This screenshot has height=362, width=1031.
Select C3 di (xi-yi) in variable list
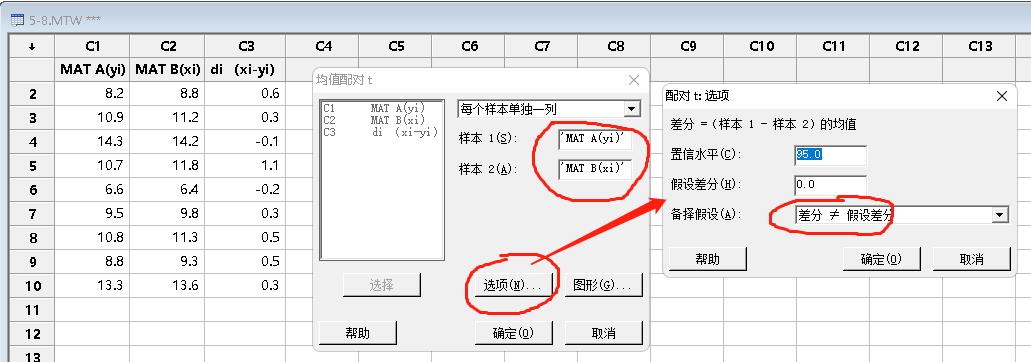point(381,131)
